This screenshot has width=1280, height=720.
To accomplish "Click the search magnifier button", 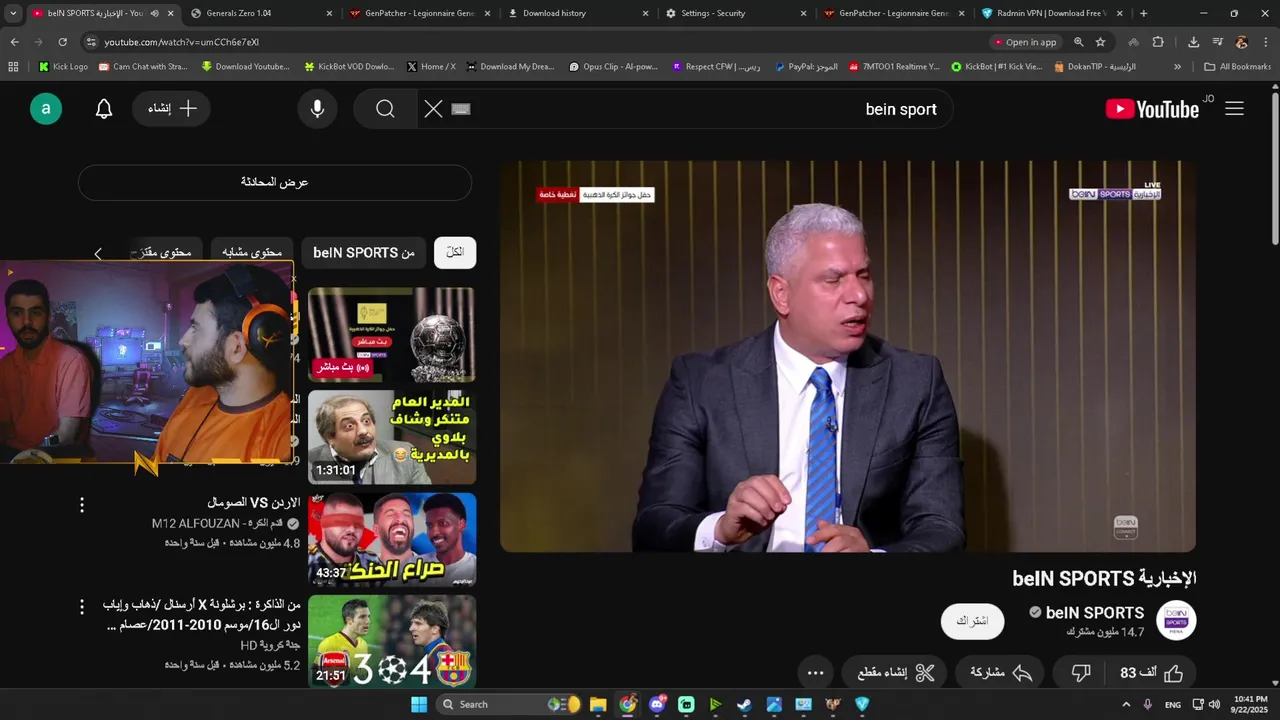I will click(x=385, y=109).
